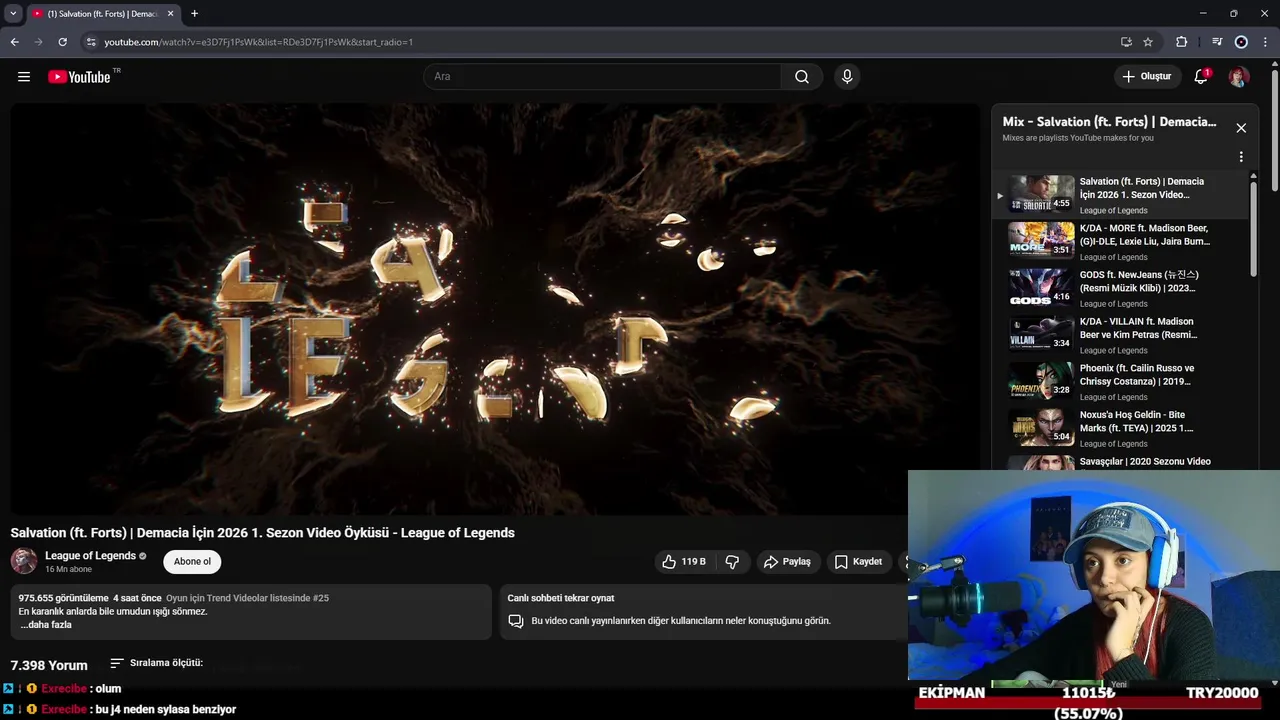The height and width of the screenshot is (720, 1280).
Task: Open the YouTube hamburger guide menu
Action: pos(24,77)
